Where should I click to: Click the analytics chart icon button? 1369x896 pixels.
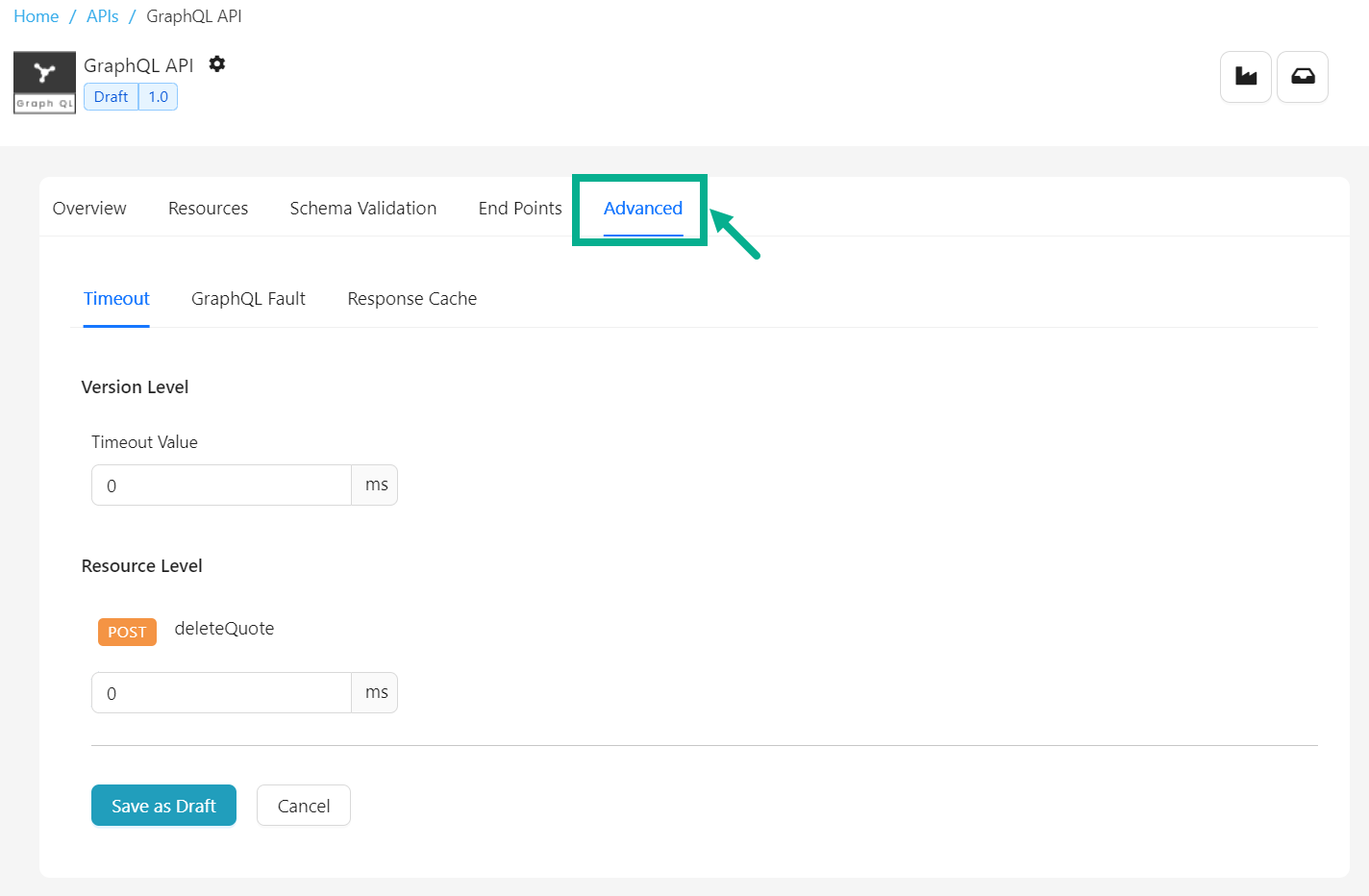click(x=1246, y=77)
